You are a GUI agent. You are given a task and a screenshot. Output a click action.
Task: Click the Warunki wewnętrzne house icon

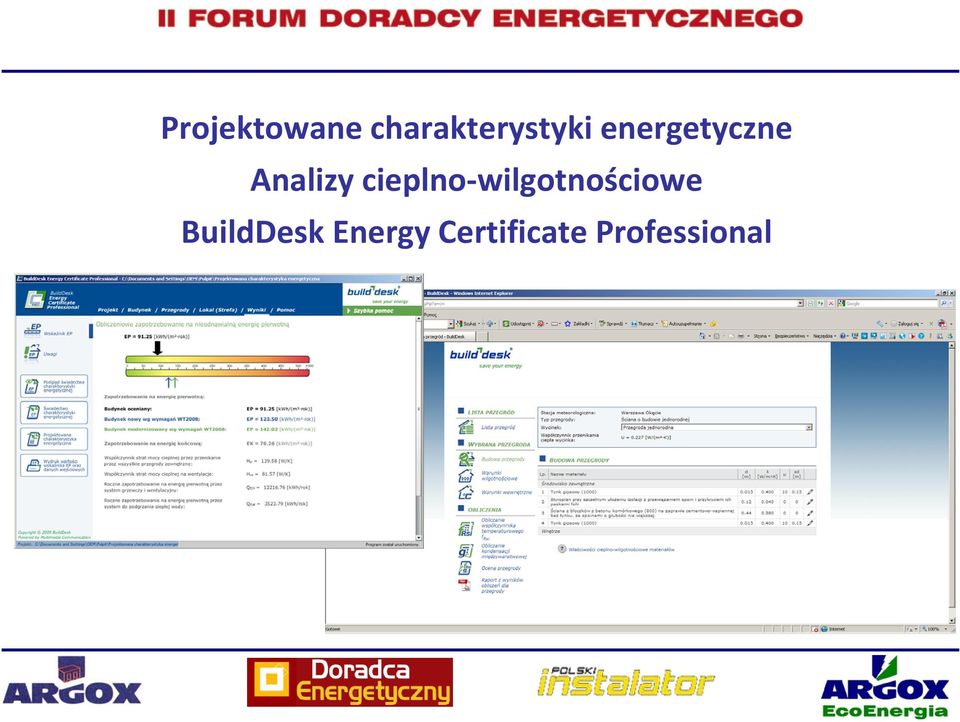465,492
